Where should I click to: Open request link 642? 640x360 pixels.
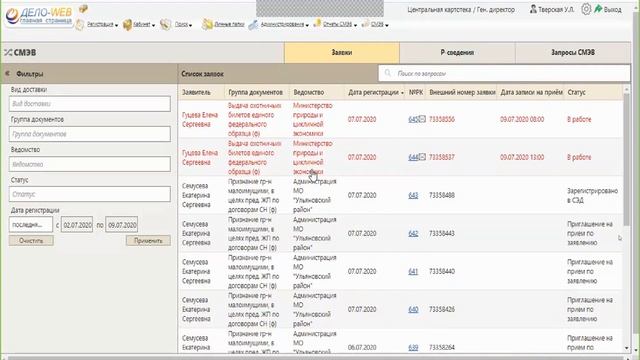[x=413, y=233]
